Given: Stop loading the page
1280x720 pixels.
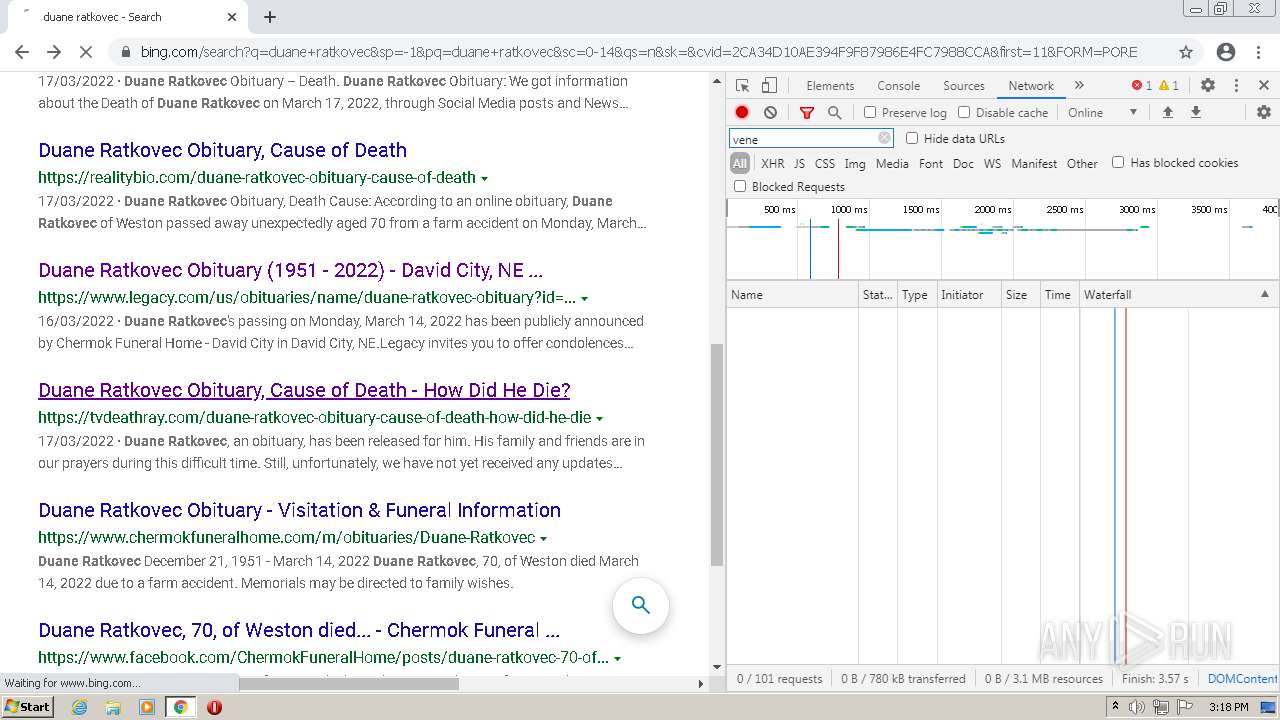Looking at the screenshot, I should pyautogui.click(x=87, y=52).
